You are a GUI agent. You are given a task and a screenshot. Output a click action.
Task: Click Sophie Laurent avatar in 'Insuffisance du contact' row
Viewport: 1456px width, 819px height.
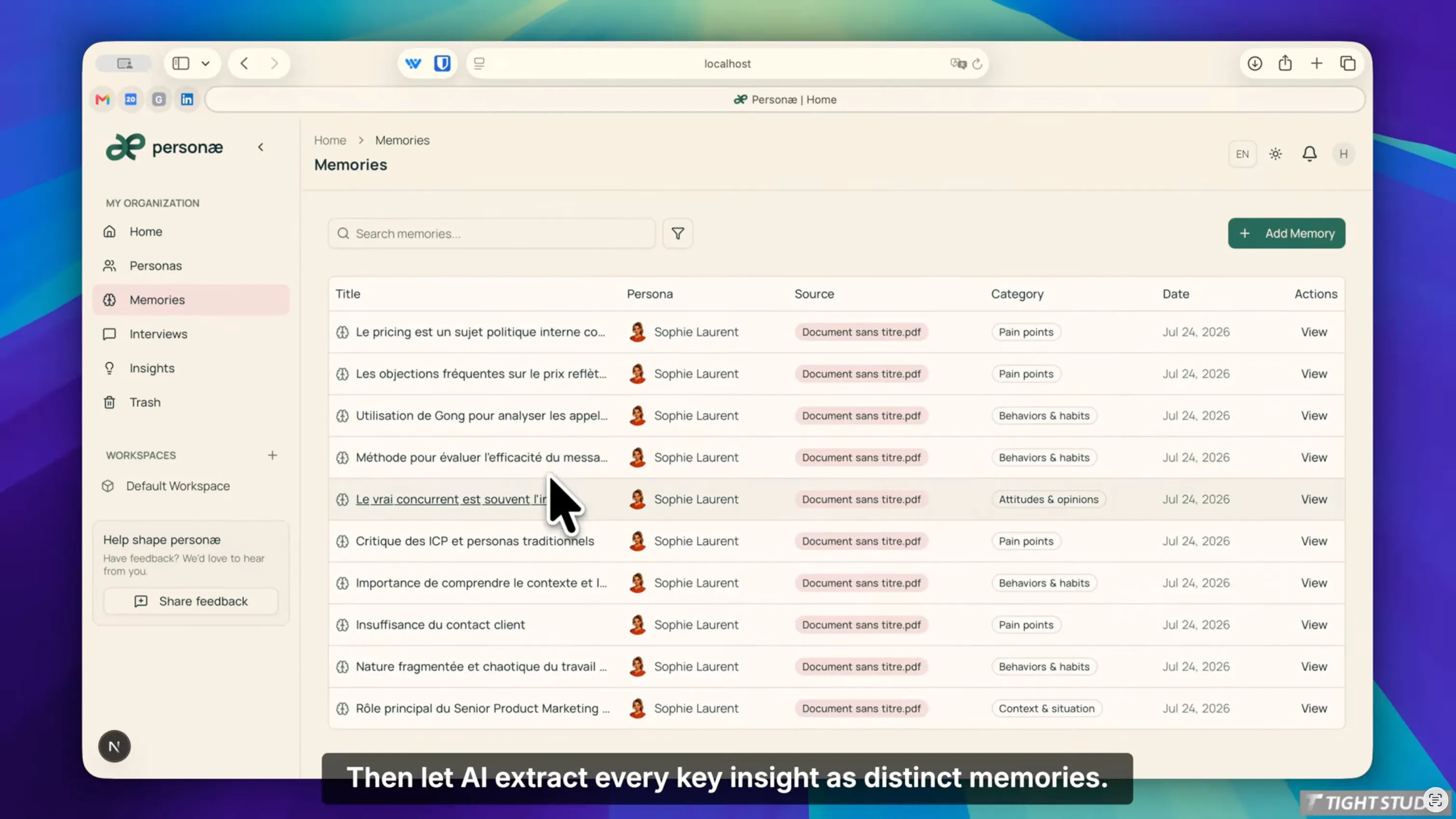(x=637, y=625)
